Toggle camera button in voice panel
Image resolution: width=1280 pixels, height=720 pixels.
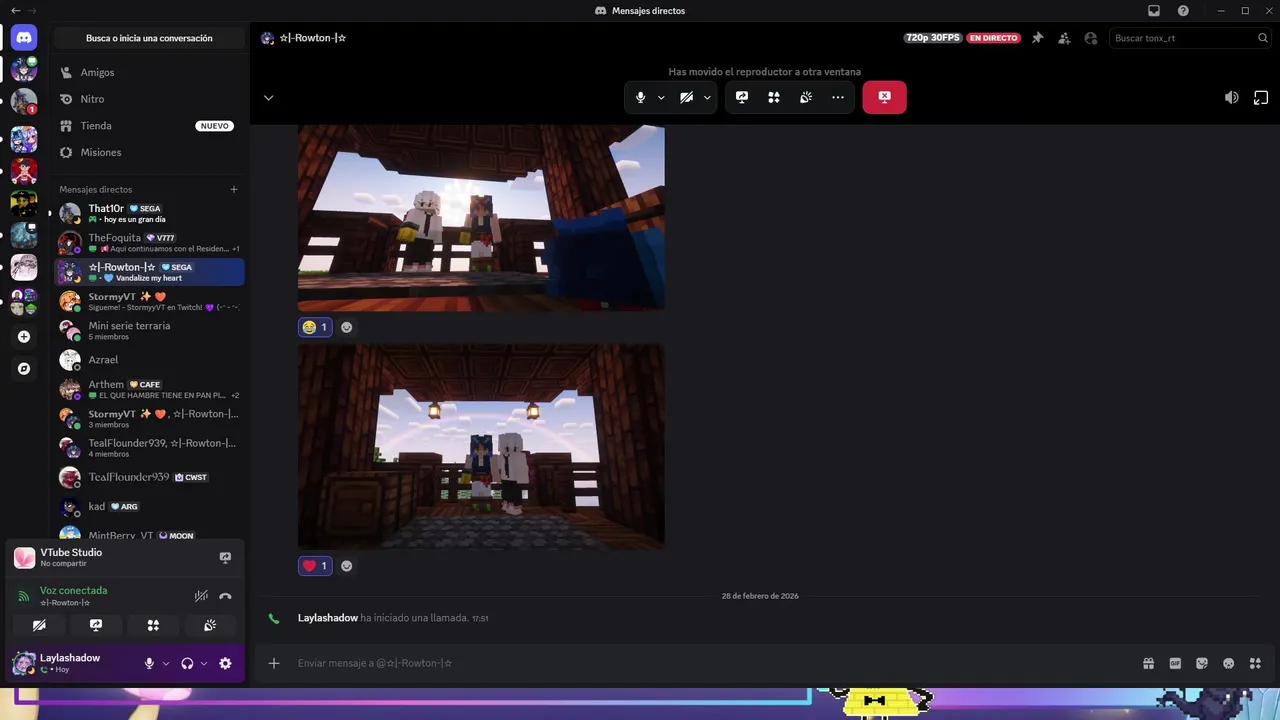tap(39, 625)
